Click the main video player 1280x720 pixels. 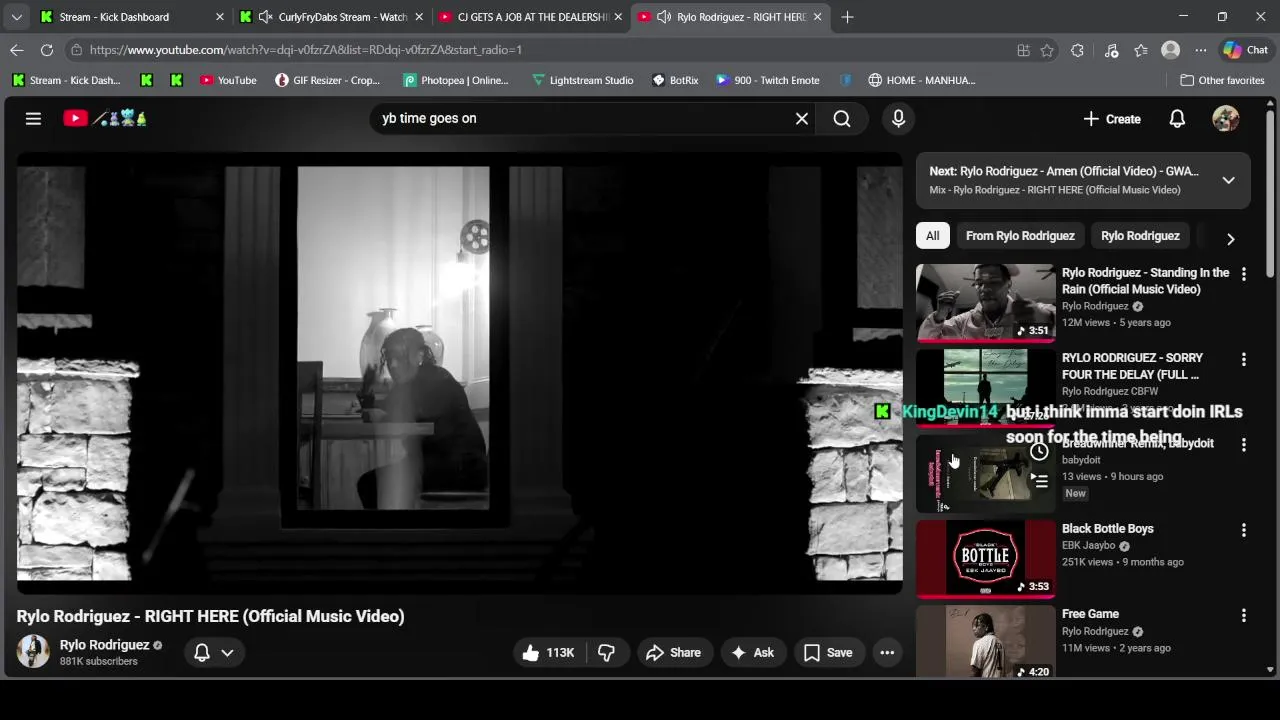point(460,373)
